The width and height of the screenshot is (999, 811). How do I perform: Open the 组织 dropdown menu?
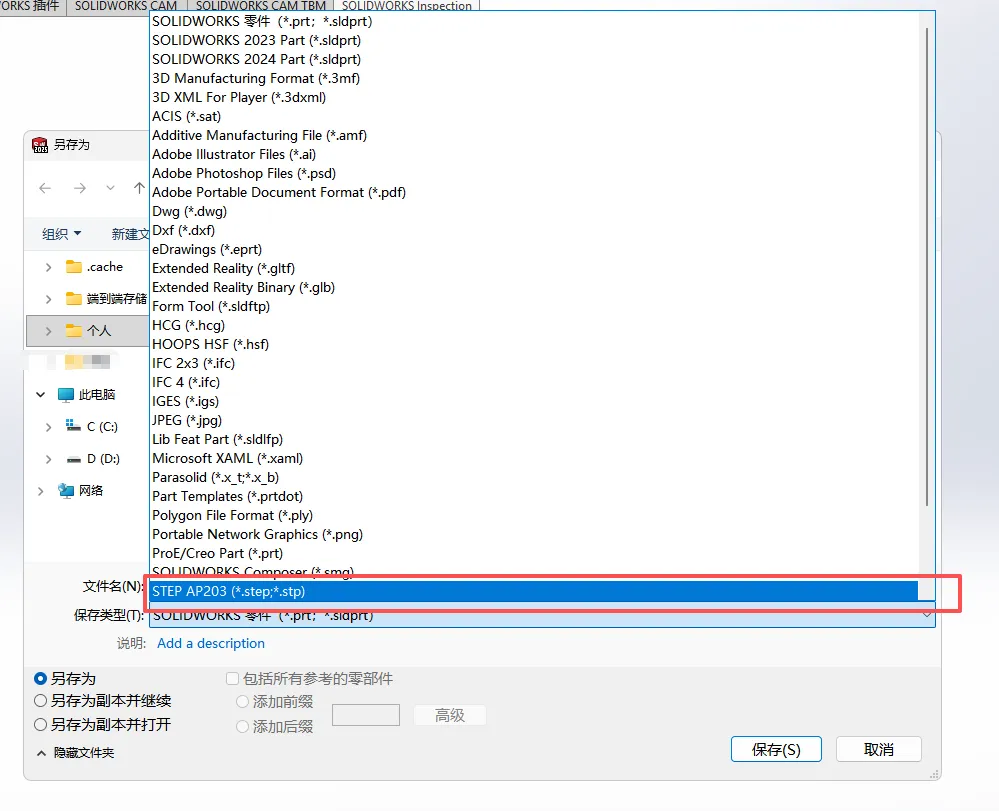click(62, 234)
